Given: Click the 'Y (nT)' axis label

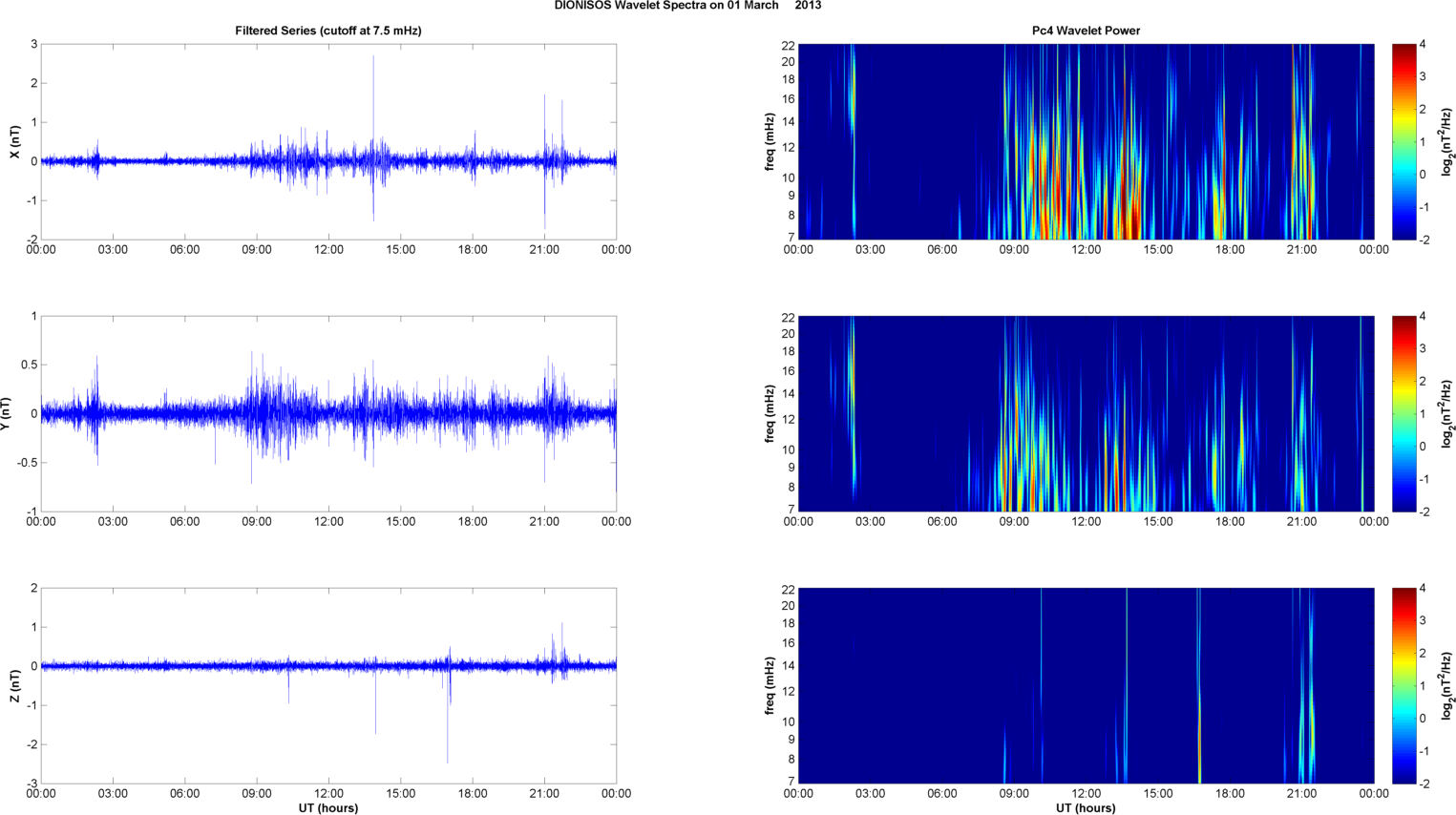Looking at the screenshot, I should (x=6, y=414).
